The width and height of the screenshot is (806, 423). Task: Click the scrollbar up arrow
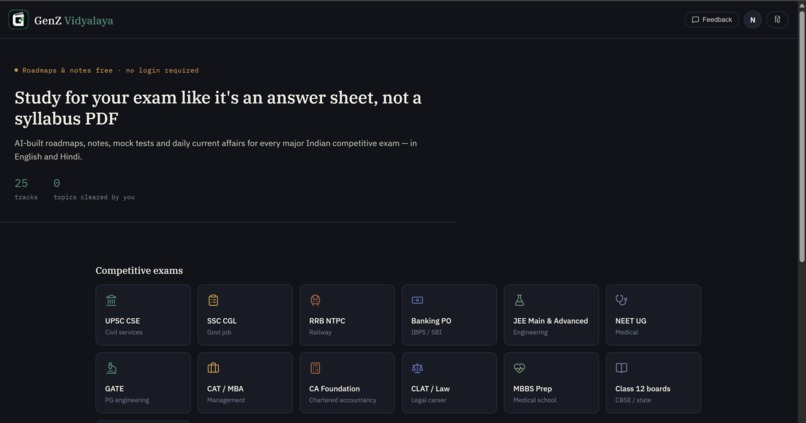801,4
